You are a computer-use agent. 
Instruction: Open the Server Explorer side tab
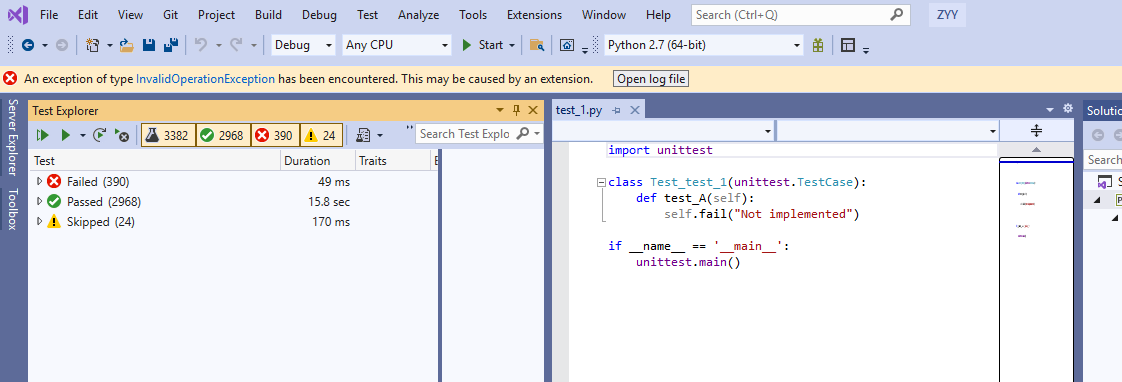pyautogui.click(x=11, y=137)
